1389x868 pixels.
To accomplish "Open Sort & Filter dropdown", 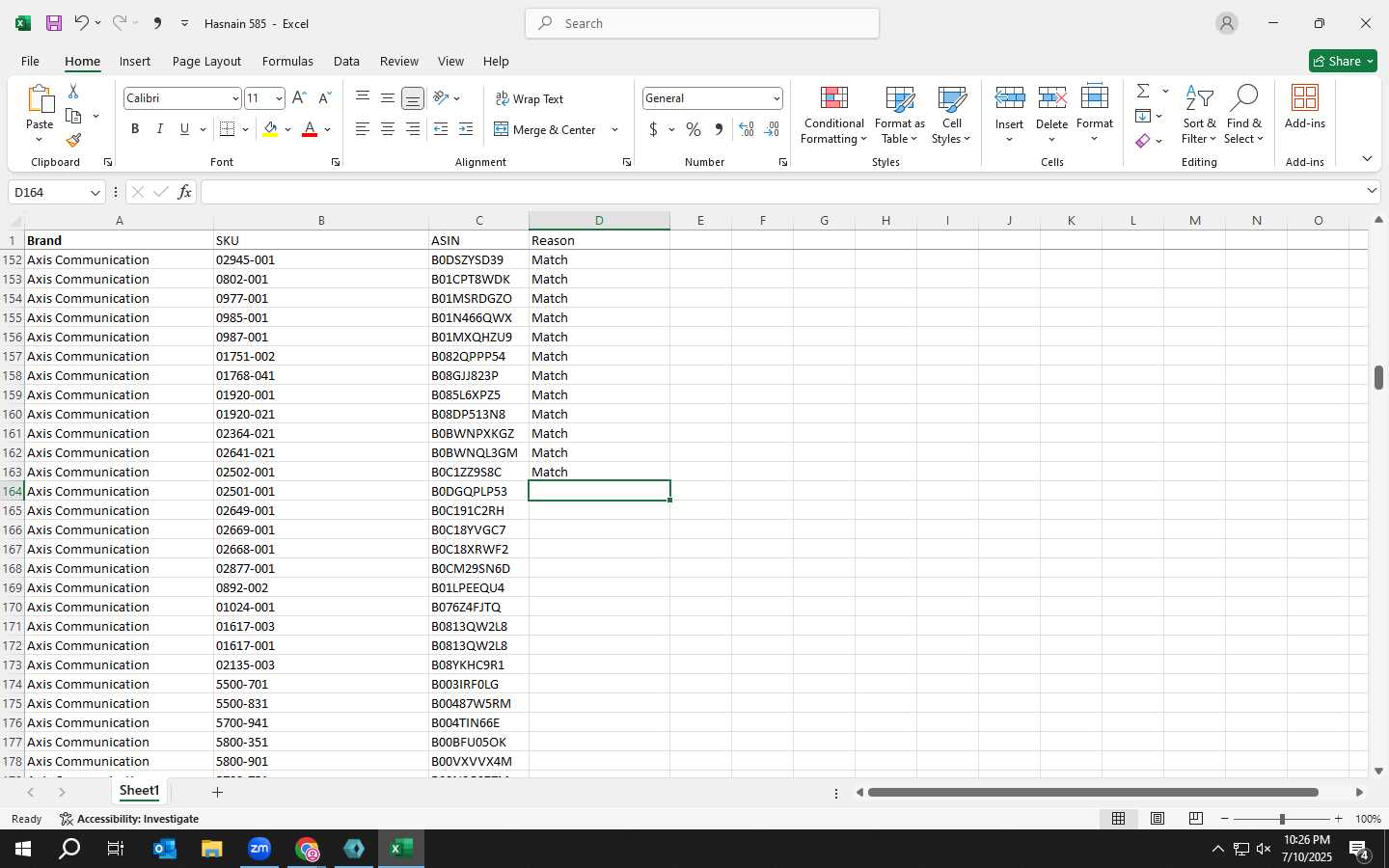I will point(1199,115).
